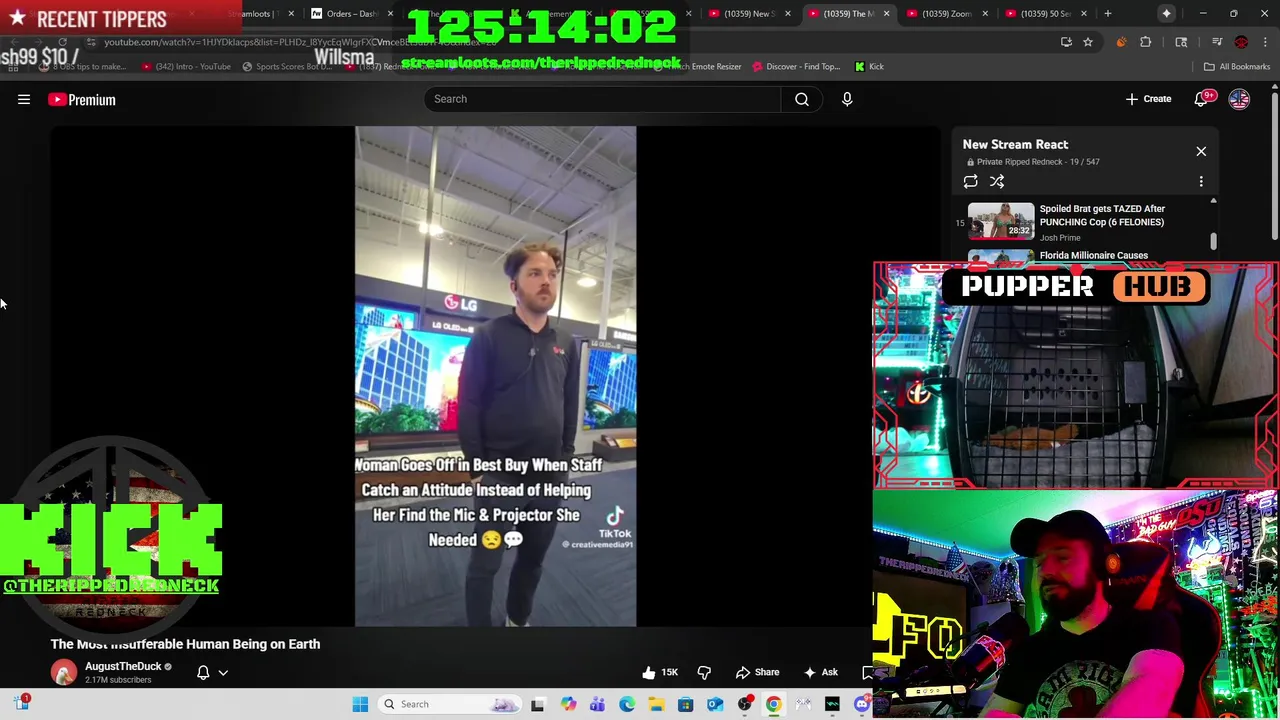Open 'Discover - Find Top...' bookmark

796,66
